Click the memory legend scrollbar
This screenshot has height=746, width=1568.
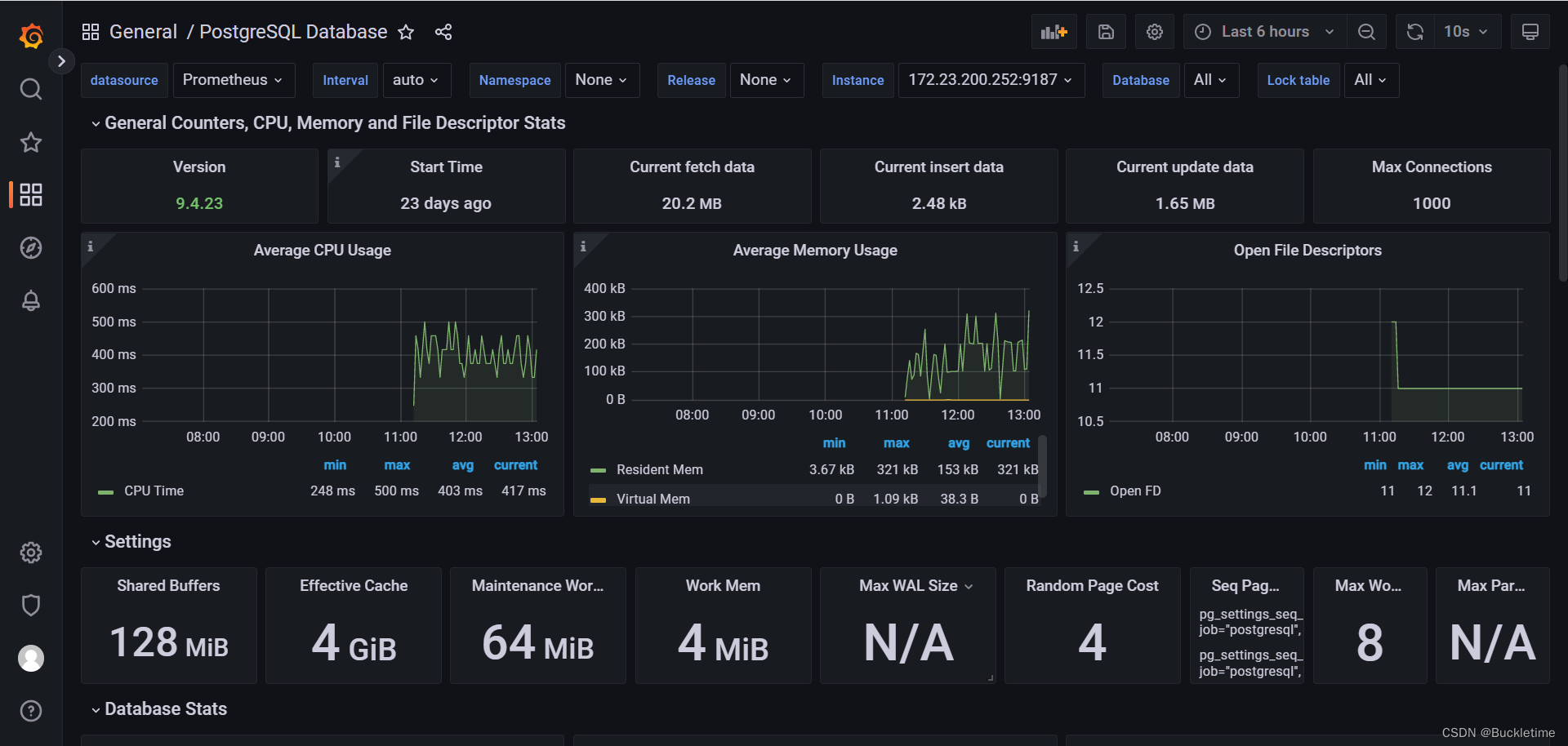pyautogui.click(x=1042, y=464)
